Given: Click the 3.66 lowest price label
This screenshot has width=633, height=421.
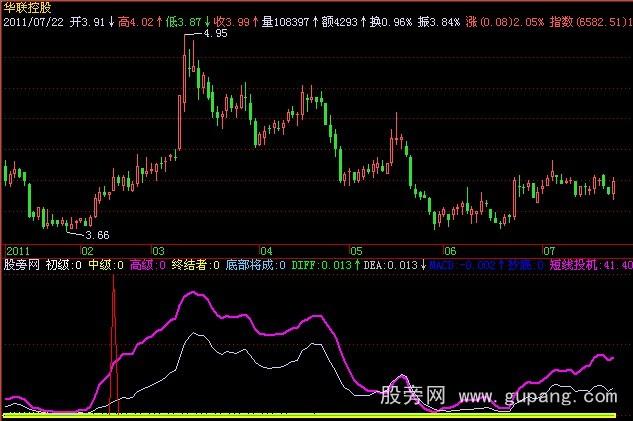Looking at the screenshot, I should [x=97, y=235].
